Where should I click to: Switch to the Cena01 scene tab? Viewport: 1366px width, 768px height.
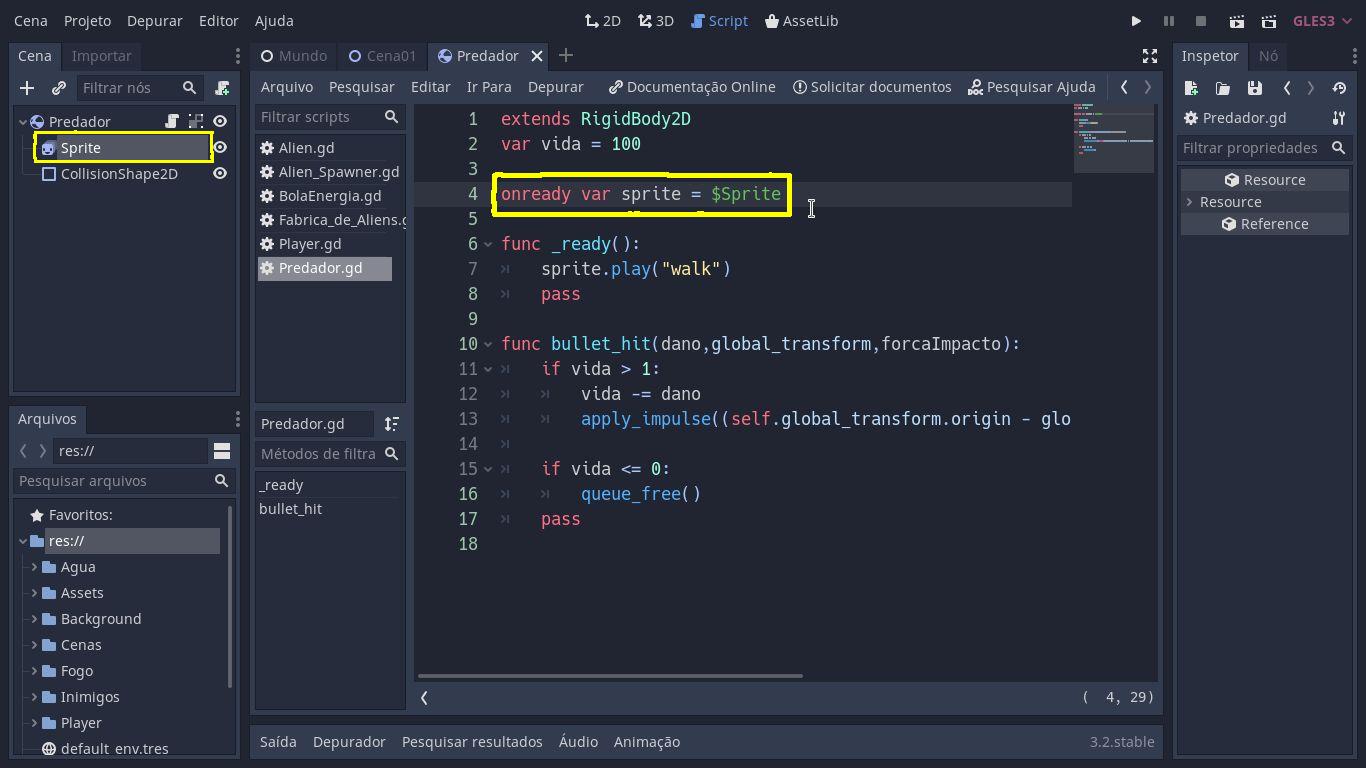tap(382, 56)
